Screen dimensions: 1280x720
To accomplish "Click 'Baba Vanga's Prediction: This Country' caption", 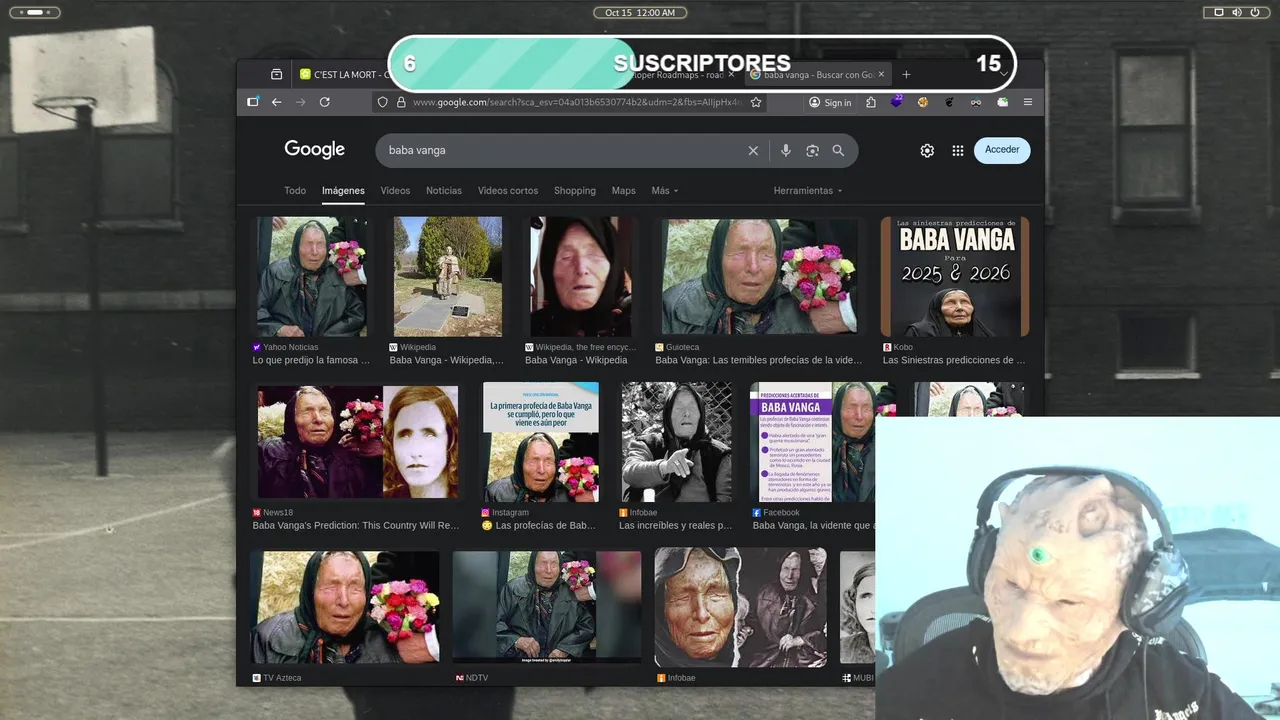I will pos(356,525).
